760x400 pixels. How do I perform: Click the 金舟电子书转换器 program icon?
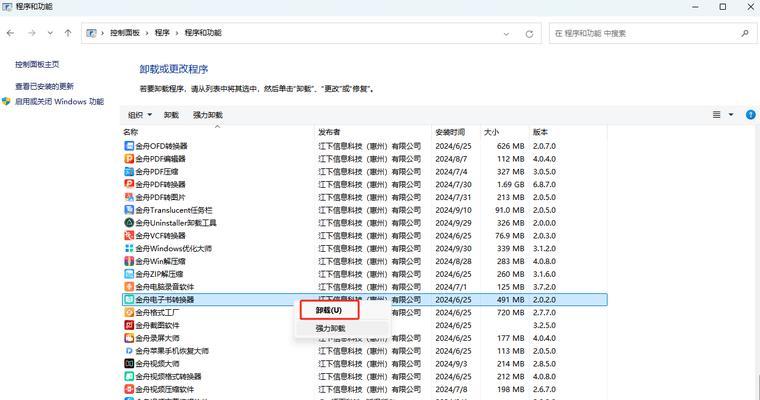[129, 300]
